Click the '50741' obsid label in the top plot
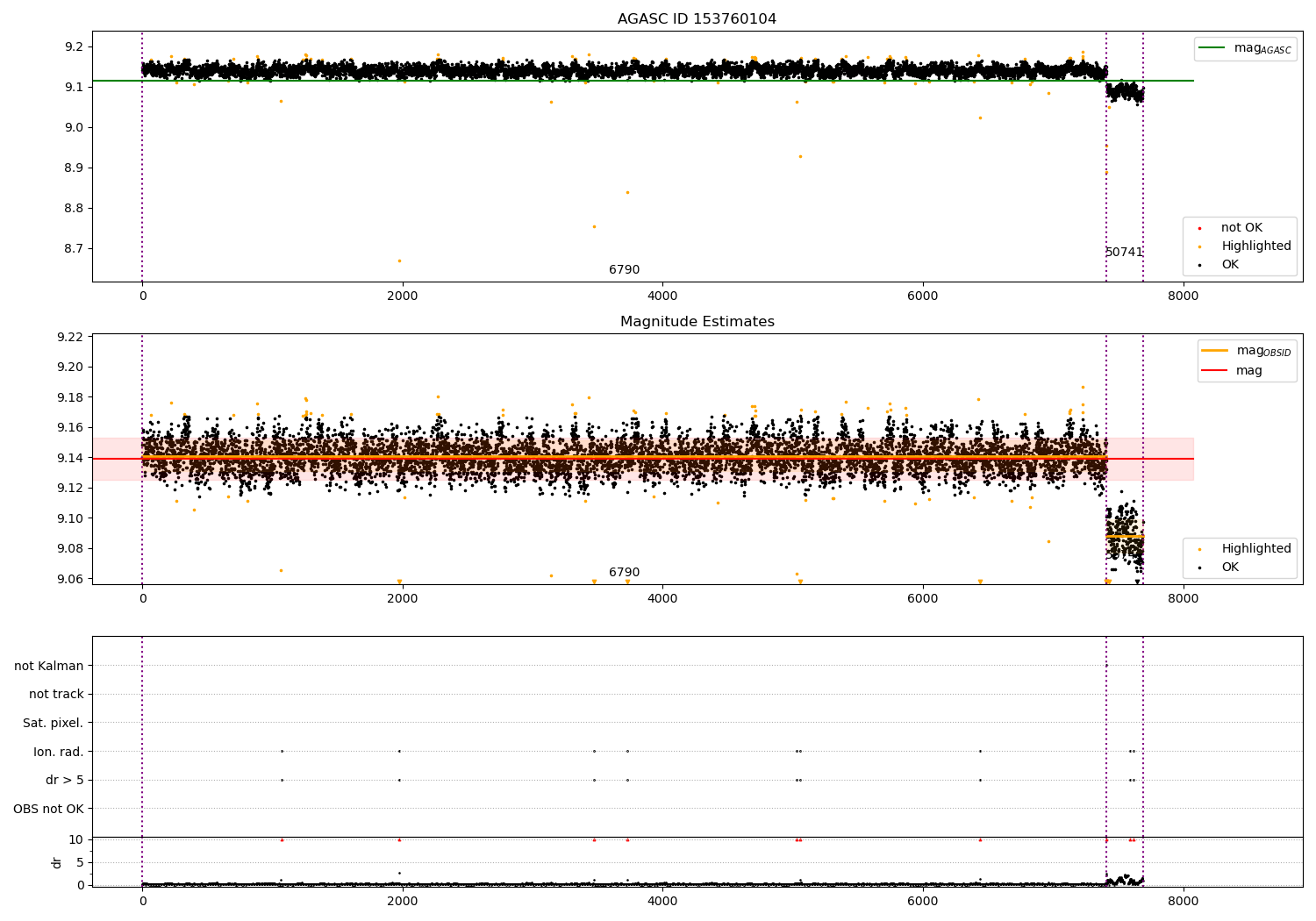The height and width of the screenshot is (921, 1316). click(x=1124, y=253)
